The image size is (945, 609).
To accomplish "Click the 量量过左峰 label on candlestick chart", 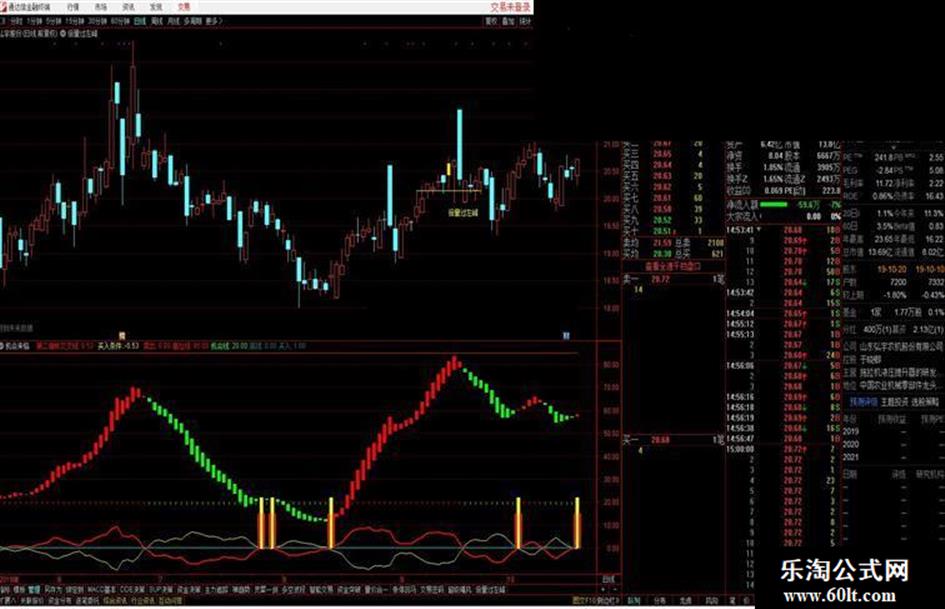I will point(462,212).
